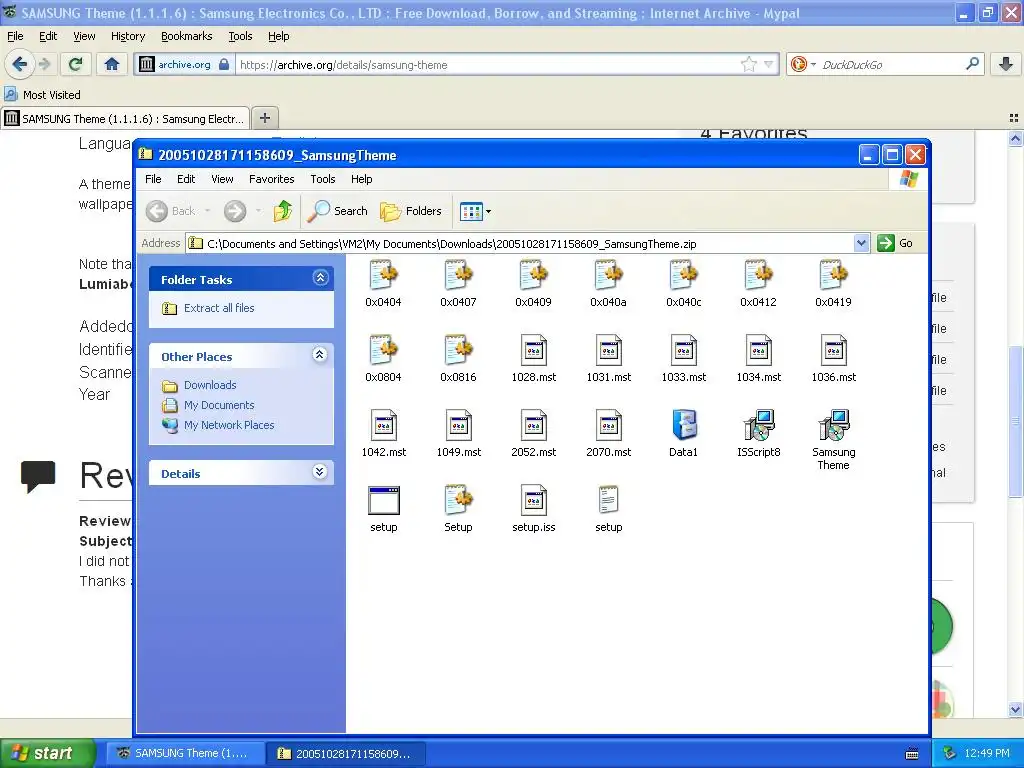
Task: Open browser downloads arrow button
Action: (1006, 64)
